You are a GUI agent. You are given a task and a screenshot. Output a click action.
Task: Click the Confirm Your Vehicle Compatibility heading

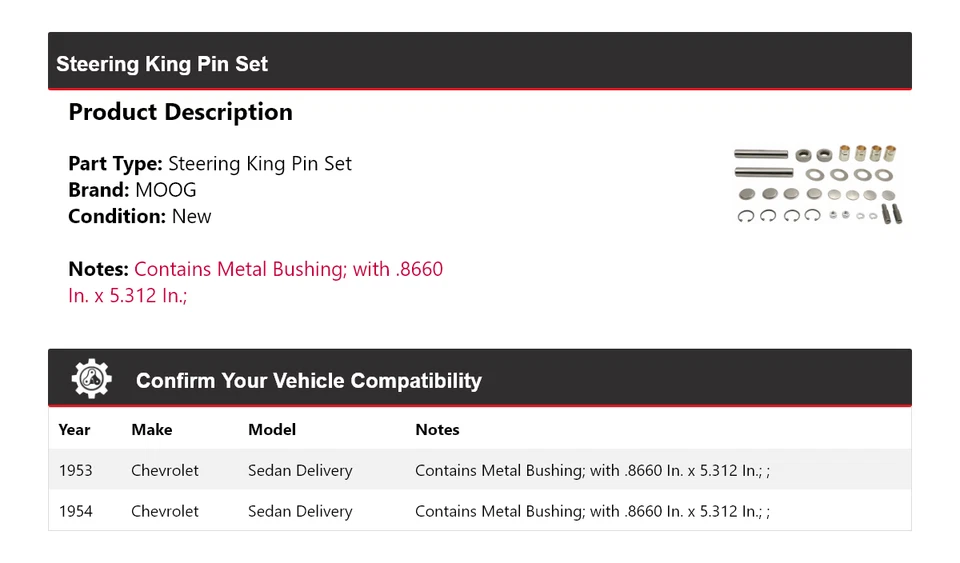click(308, 381)
